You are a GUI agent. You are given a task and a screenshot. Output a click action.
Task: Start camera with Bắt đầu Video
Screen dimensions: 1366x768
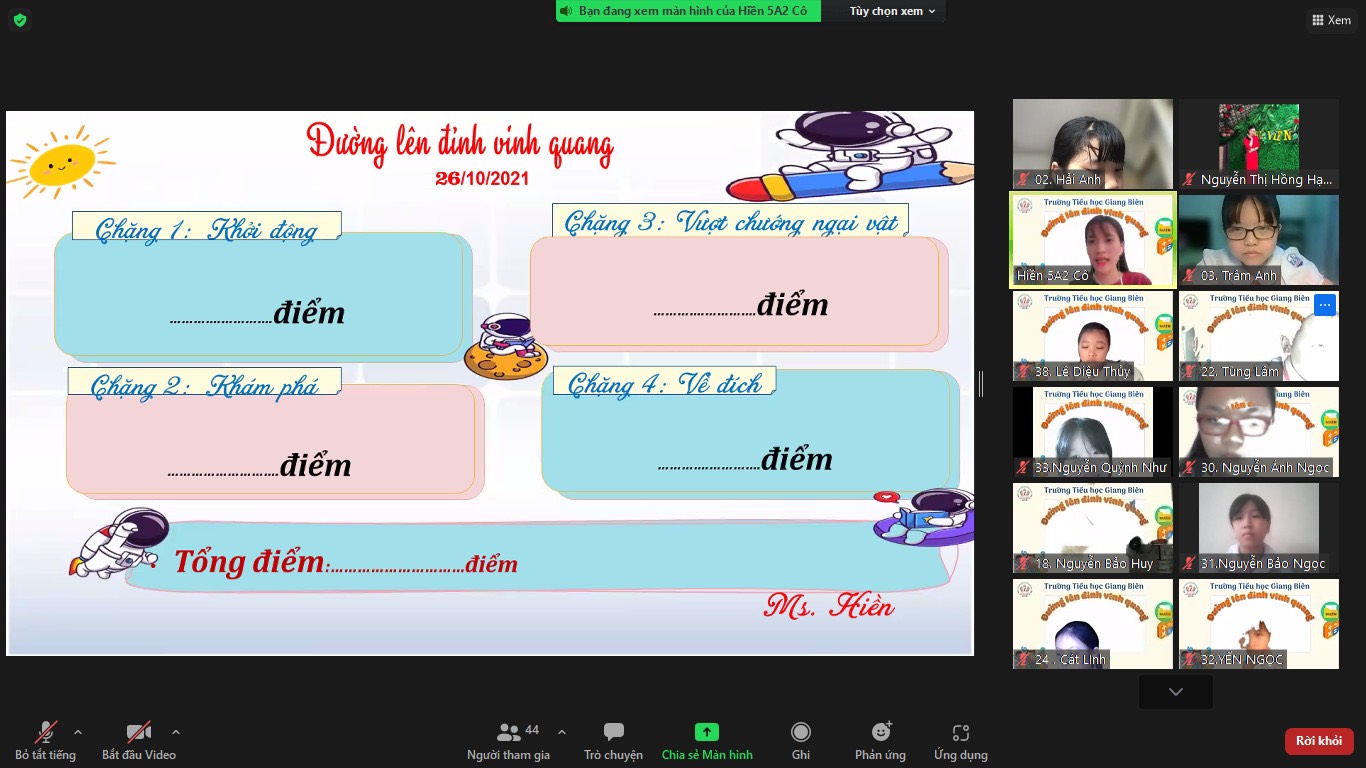click(x=139, y=733)
